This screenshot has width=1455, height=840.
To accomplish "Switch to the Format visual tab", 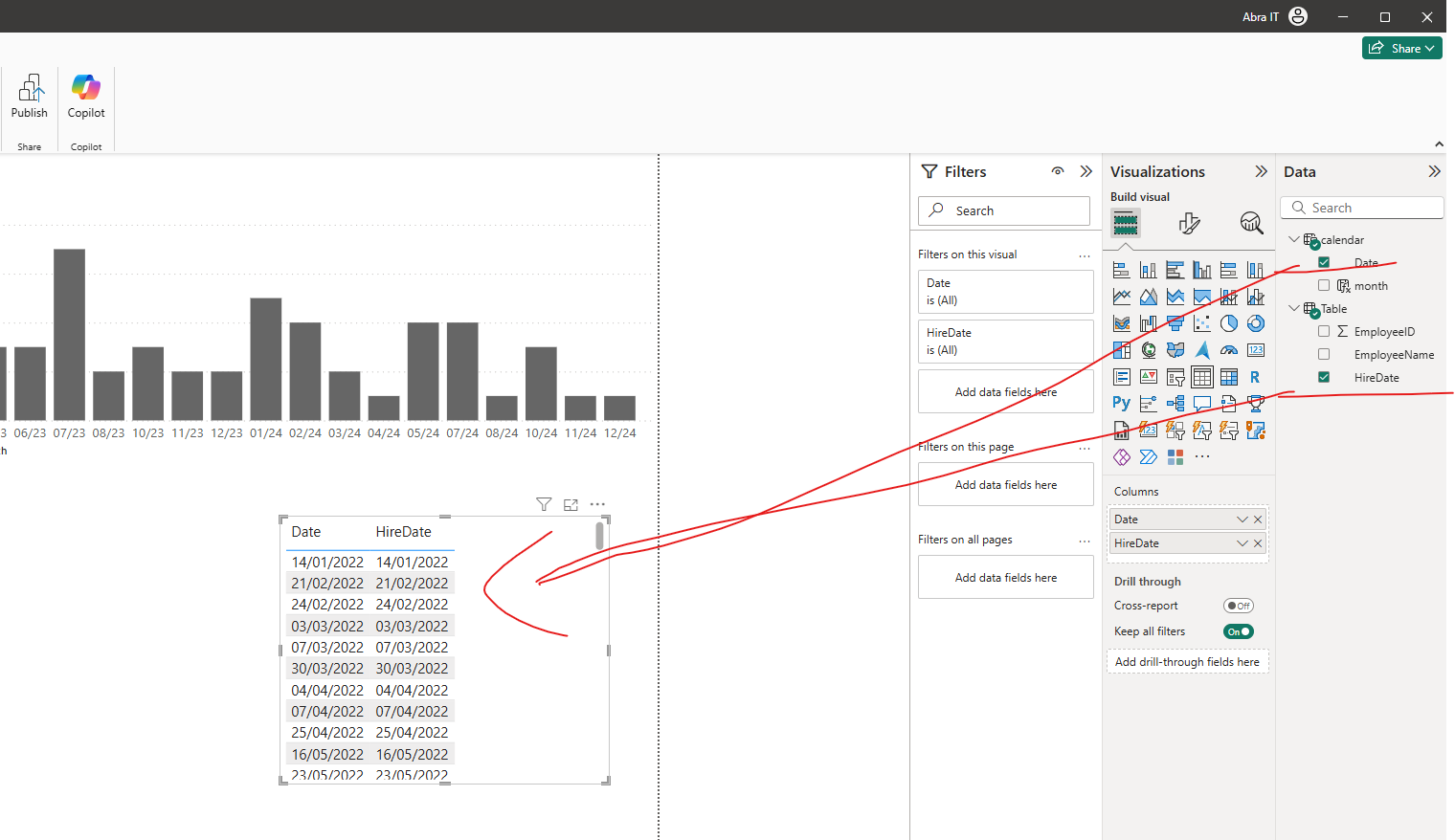I will tap(1190, 223).
